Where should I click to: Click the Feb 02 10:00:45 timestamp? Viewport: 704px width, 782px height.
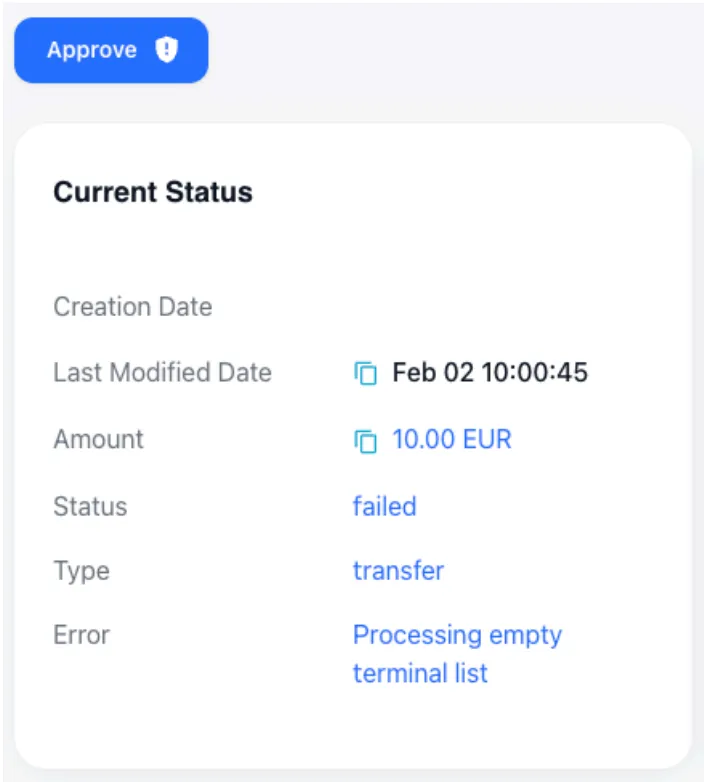[490, 373]
